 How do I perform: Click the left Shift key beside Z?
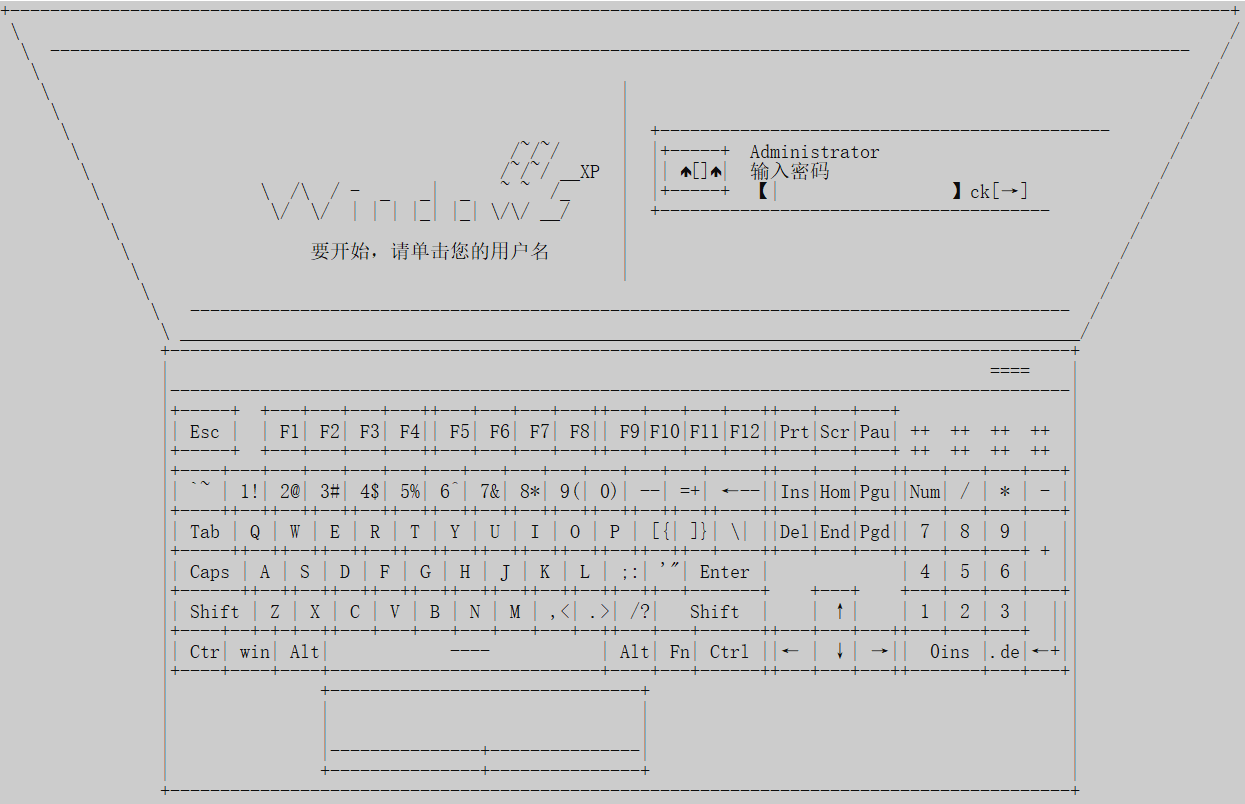[x=215, y=612]
